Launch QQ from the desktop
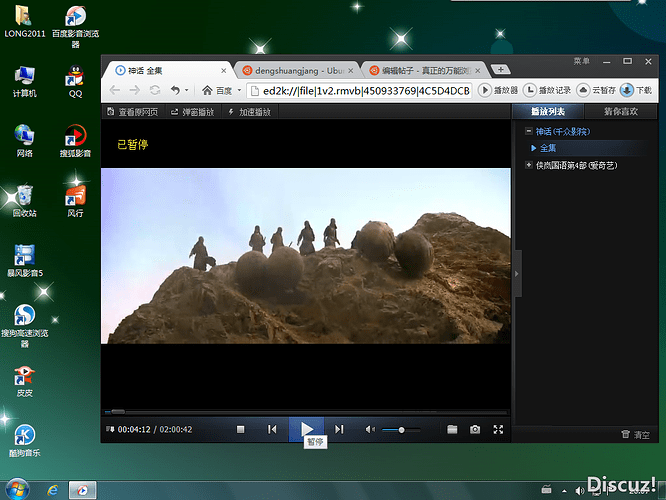The image size is (666, 500). 75,82
